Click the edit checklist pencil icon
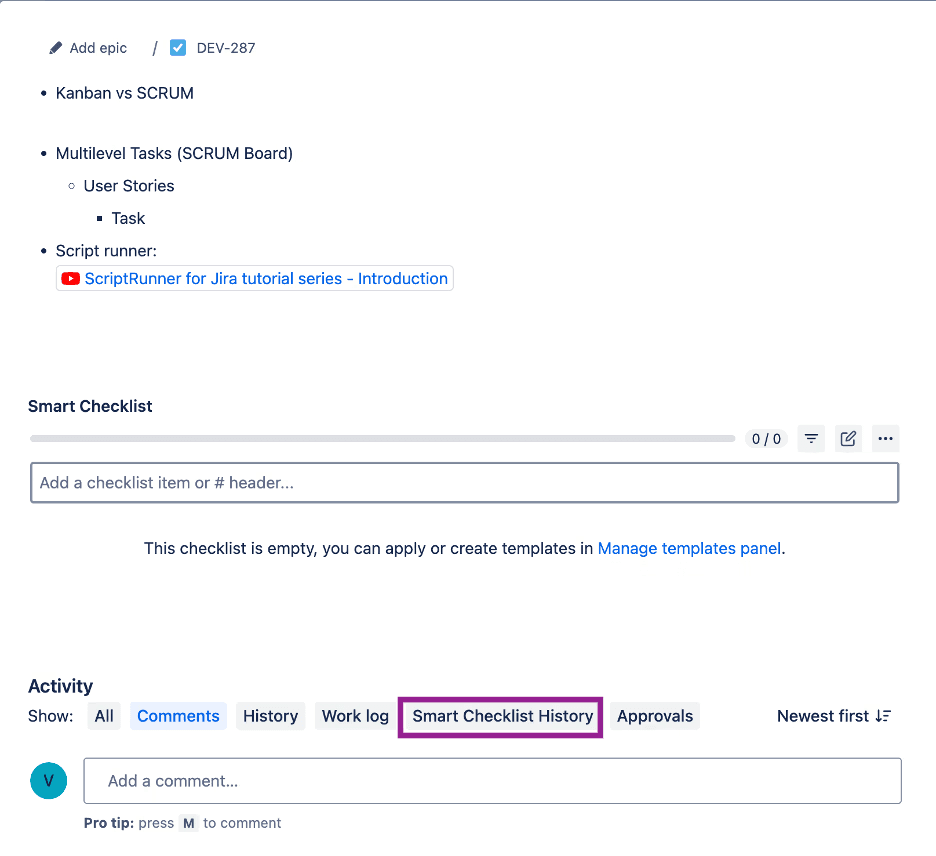Viewport: 936px width, 856px height. (x=848, y=438)
